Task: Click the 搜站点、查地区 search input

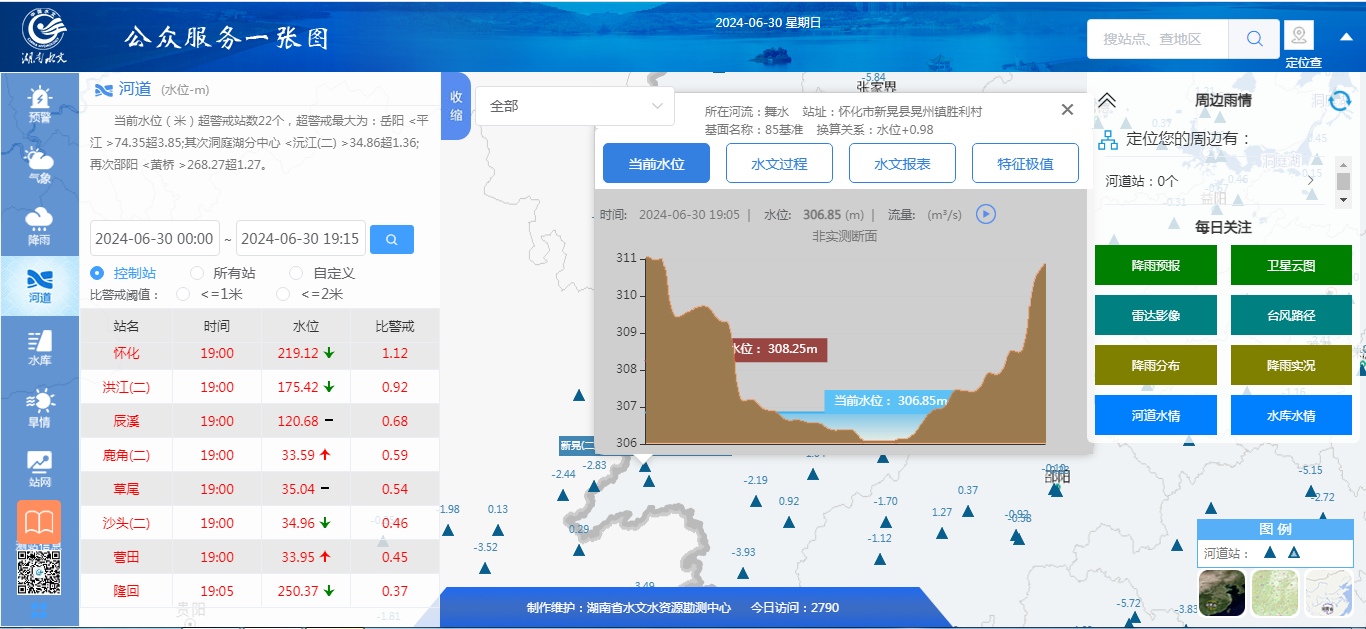Action: [1159, 39]
